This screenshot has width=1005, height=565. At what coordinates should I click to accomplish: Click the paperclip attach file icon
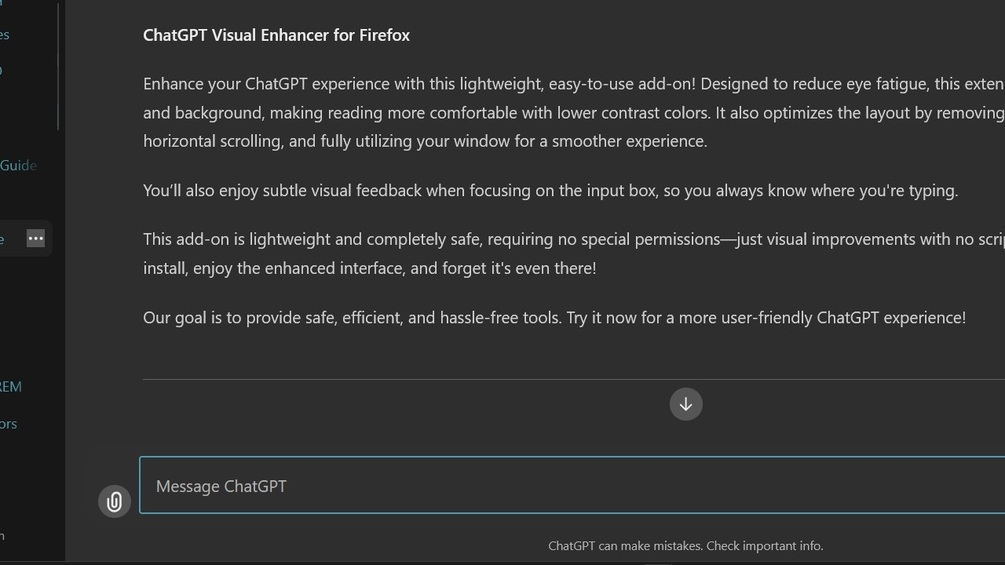(x=114, y=501)
